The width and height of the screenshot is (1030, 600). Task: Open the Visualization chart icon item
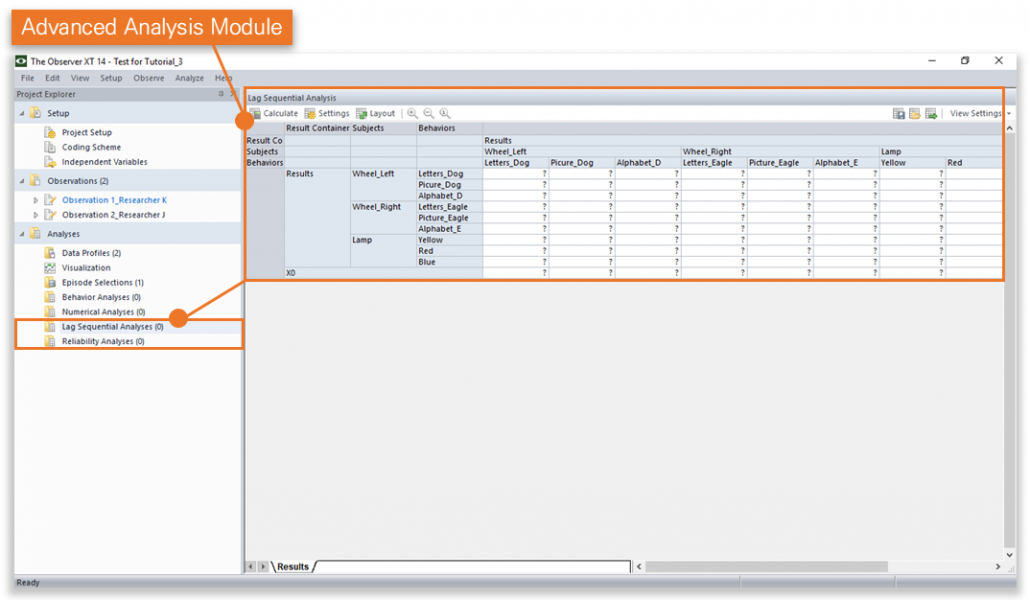(x=50, y=268)
